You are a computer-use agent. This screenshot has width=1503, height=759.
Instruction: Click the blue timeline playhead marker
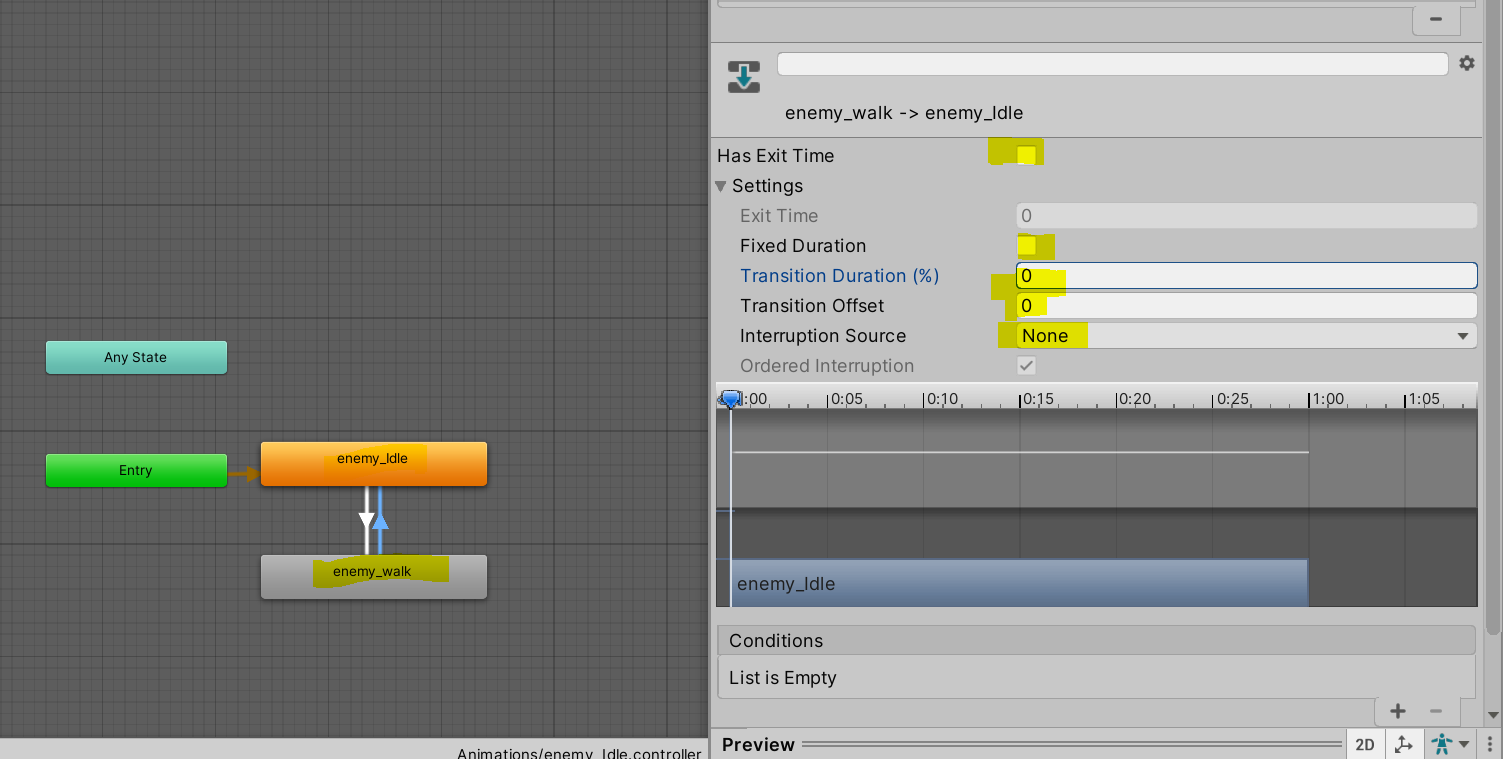731,399
